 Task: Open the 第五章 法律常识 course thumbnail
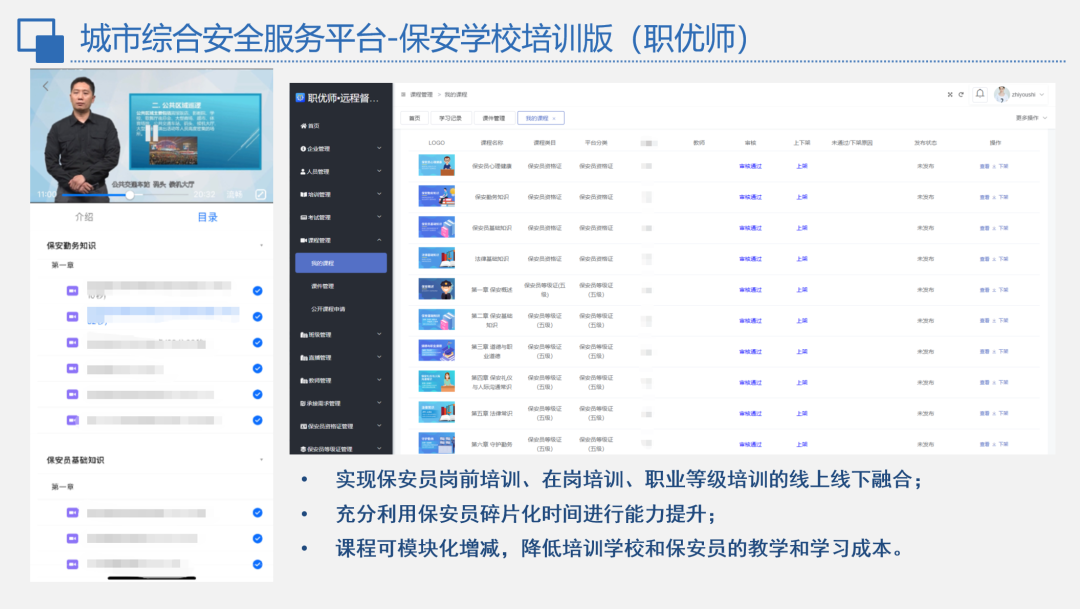(437, 413)
